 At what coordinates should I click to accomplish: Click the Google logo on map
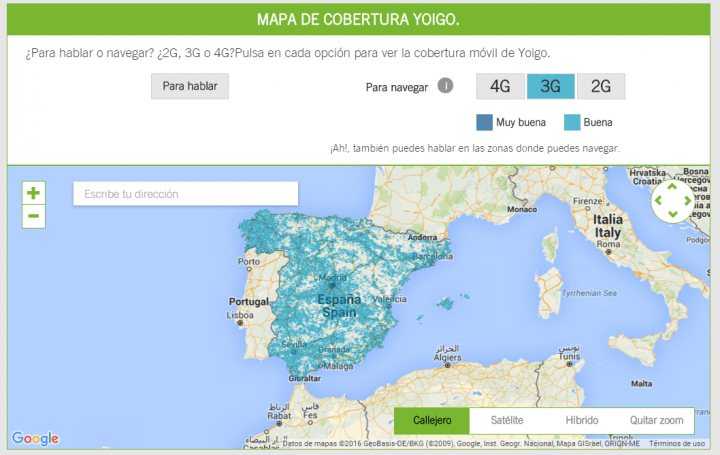click(x=35, y=438)
